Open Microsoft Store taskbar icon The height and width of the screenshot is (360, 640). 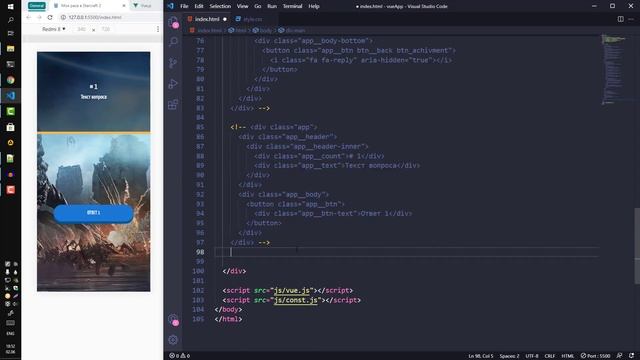tap(11, 127)
